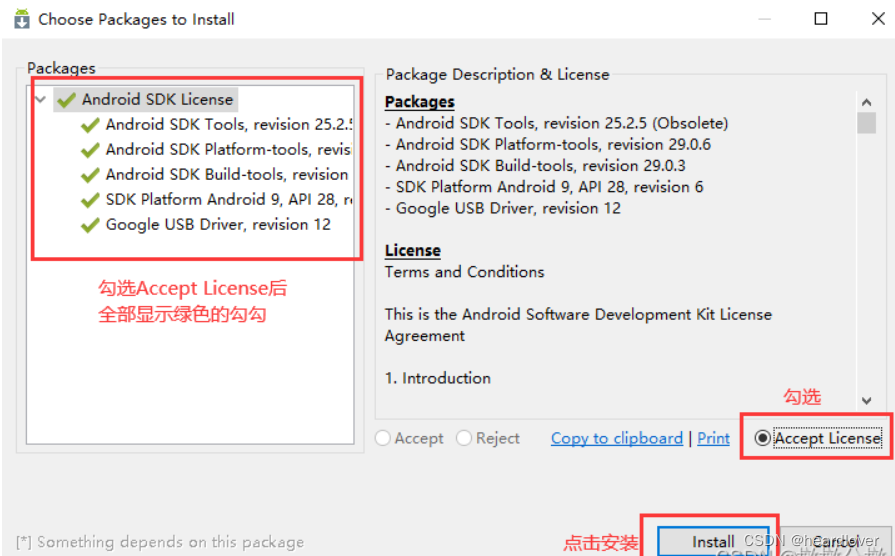
Task: Click 'Google USB Driver, revision 12' description line
Action: [x=503, y=208]
